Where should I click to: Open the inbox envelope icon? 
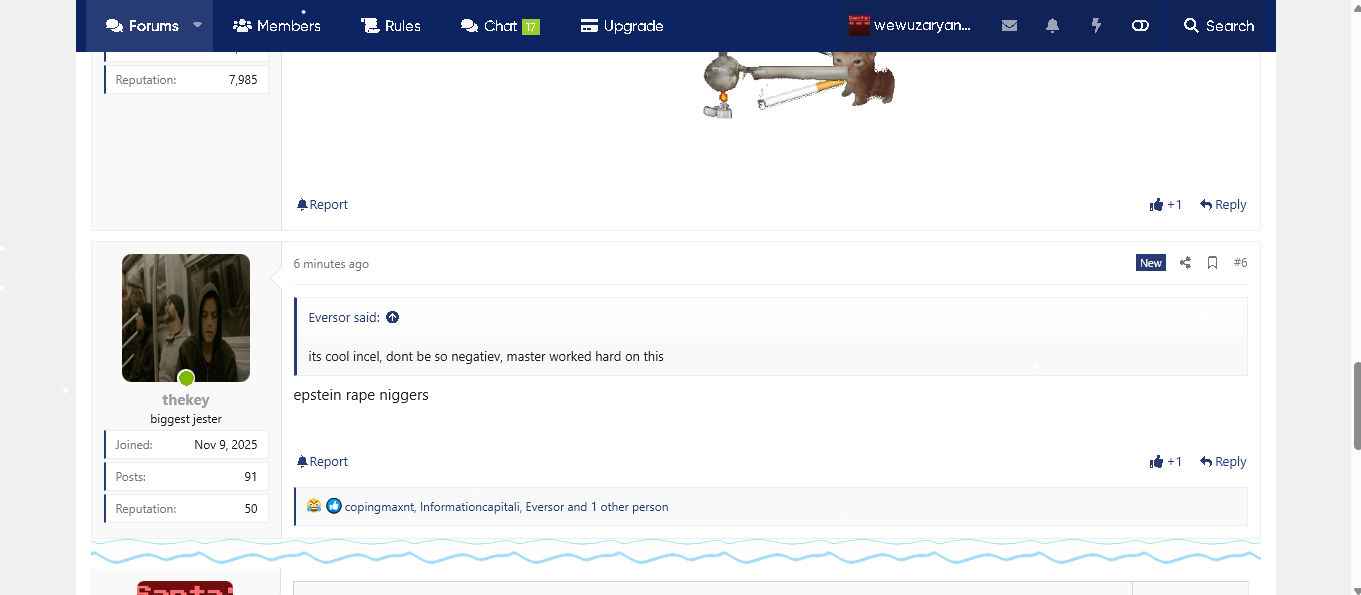1009,26
